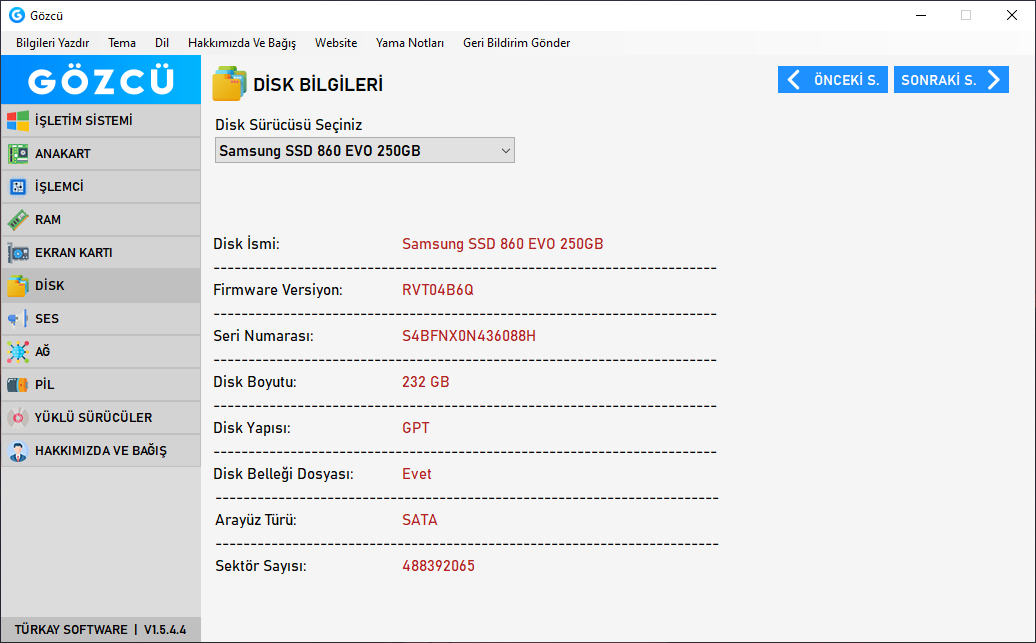Click the firmware version RVT04B6Q

(437, 290)
